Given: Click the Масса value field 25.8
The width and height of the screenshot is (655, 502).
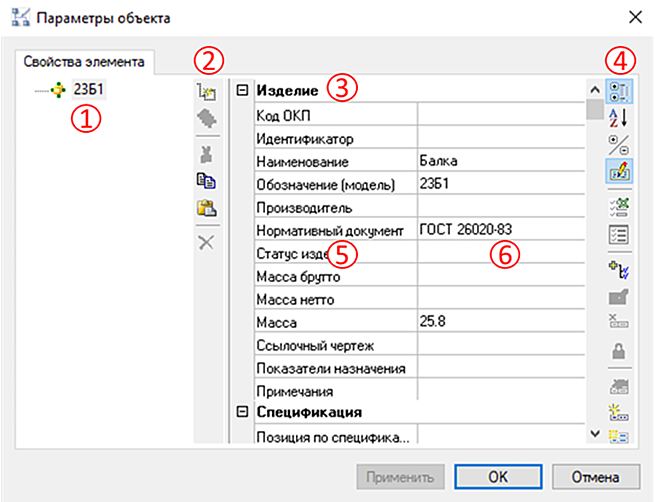Looking at the screenshot, I should pyautogui.click(x=500, y=323).
